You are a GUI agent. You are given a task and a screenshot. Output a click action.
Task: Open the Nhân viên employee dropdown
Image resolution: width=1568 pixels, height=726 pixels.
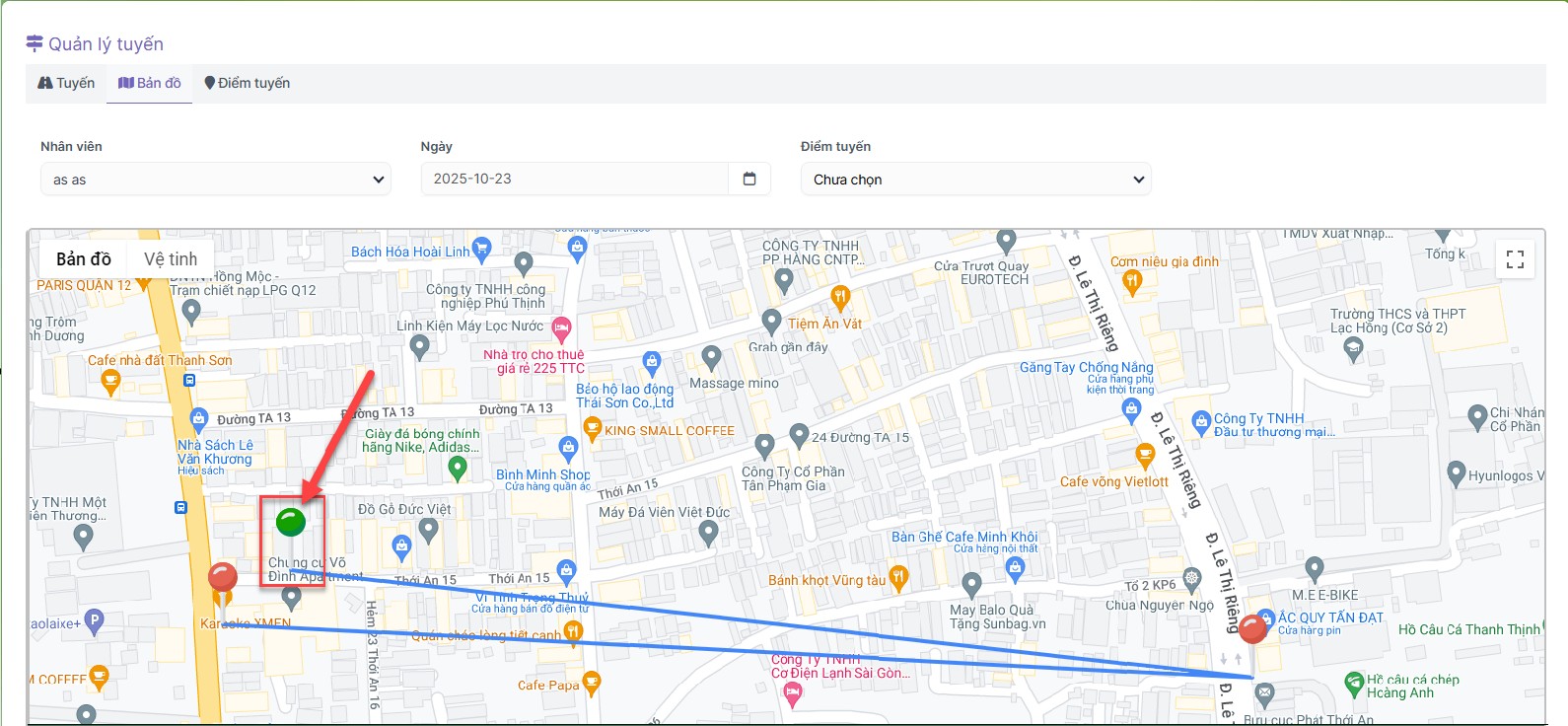click(x=216, y=180)
